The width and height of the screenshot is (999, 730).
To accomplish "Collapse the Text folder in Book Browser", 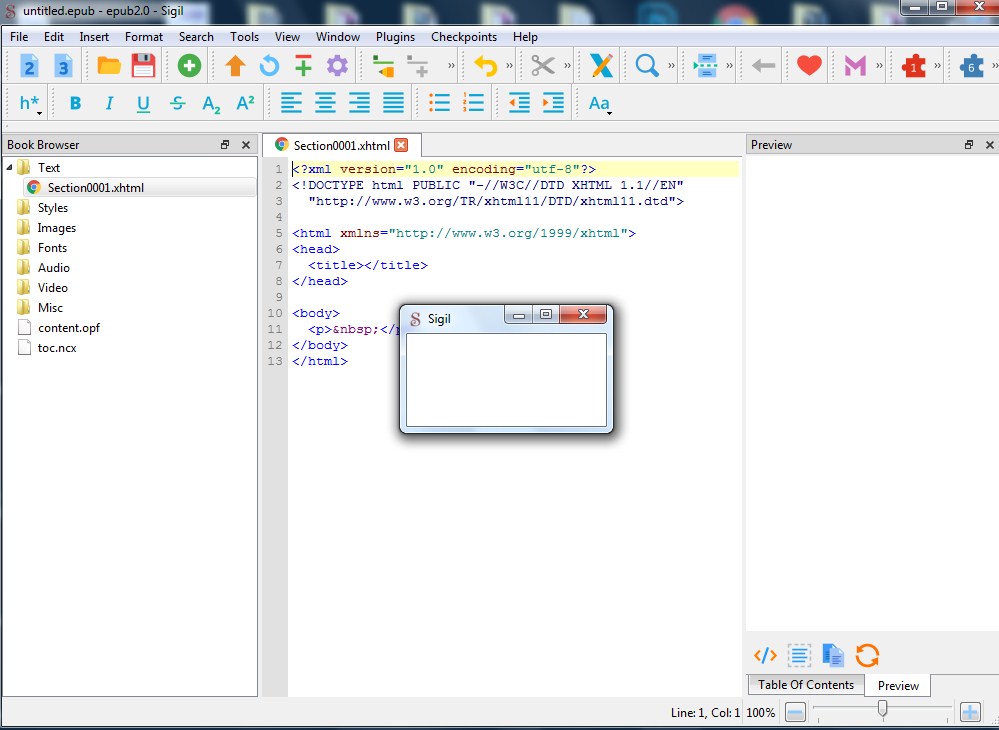I will 10,167.
